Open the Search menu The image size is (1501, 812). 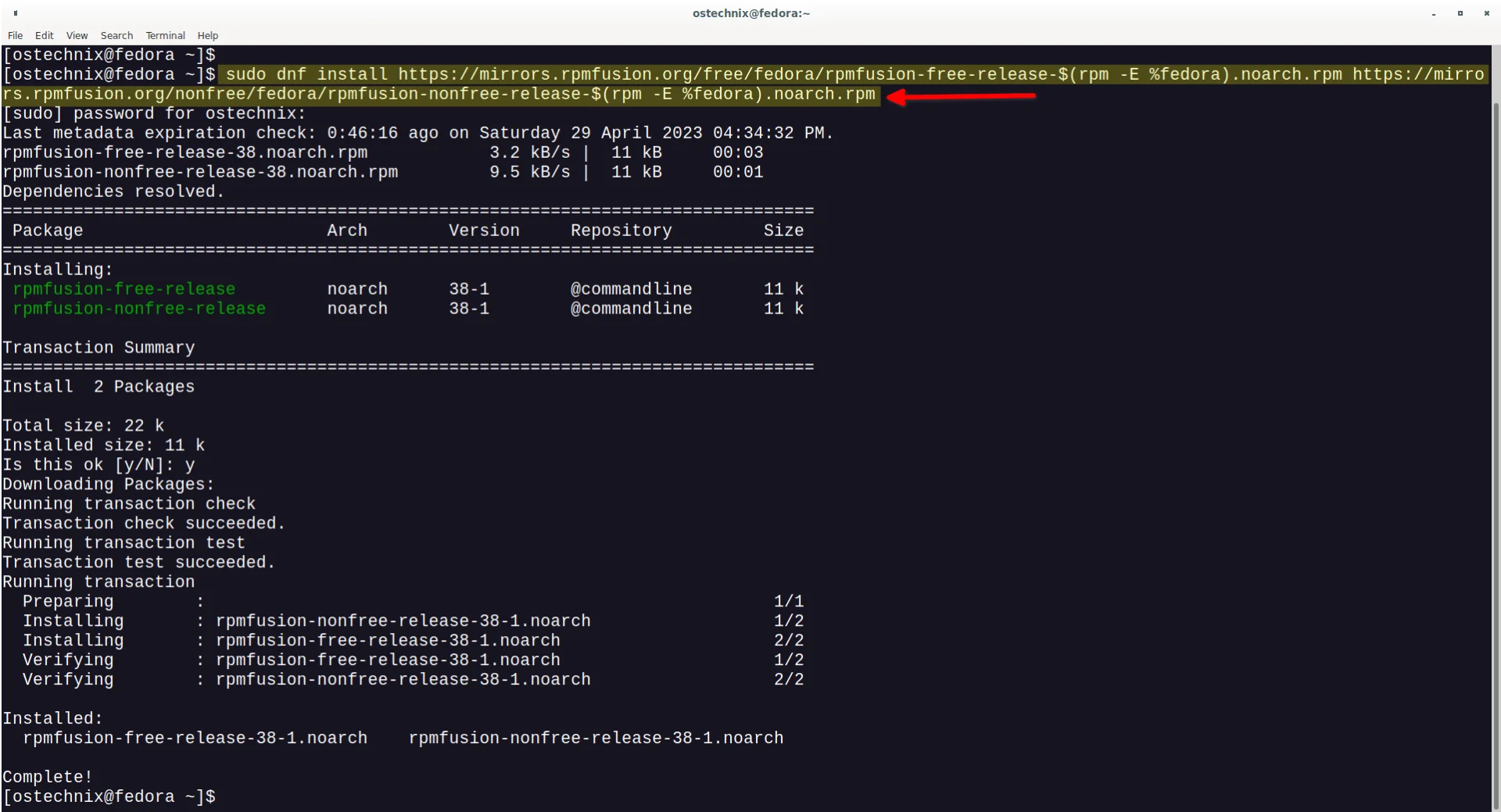(x=116, y=35)
